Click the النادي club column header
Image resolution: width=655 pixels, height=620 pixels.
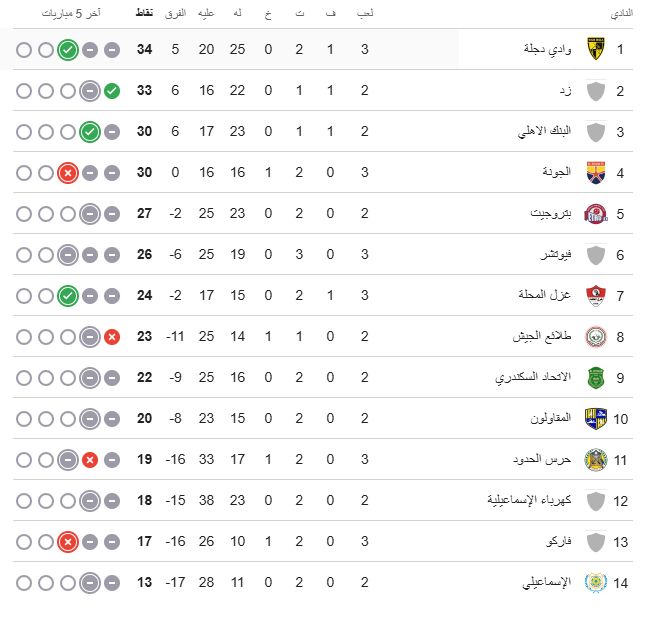pos(621,14)
